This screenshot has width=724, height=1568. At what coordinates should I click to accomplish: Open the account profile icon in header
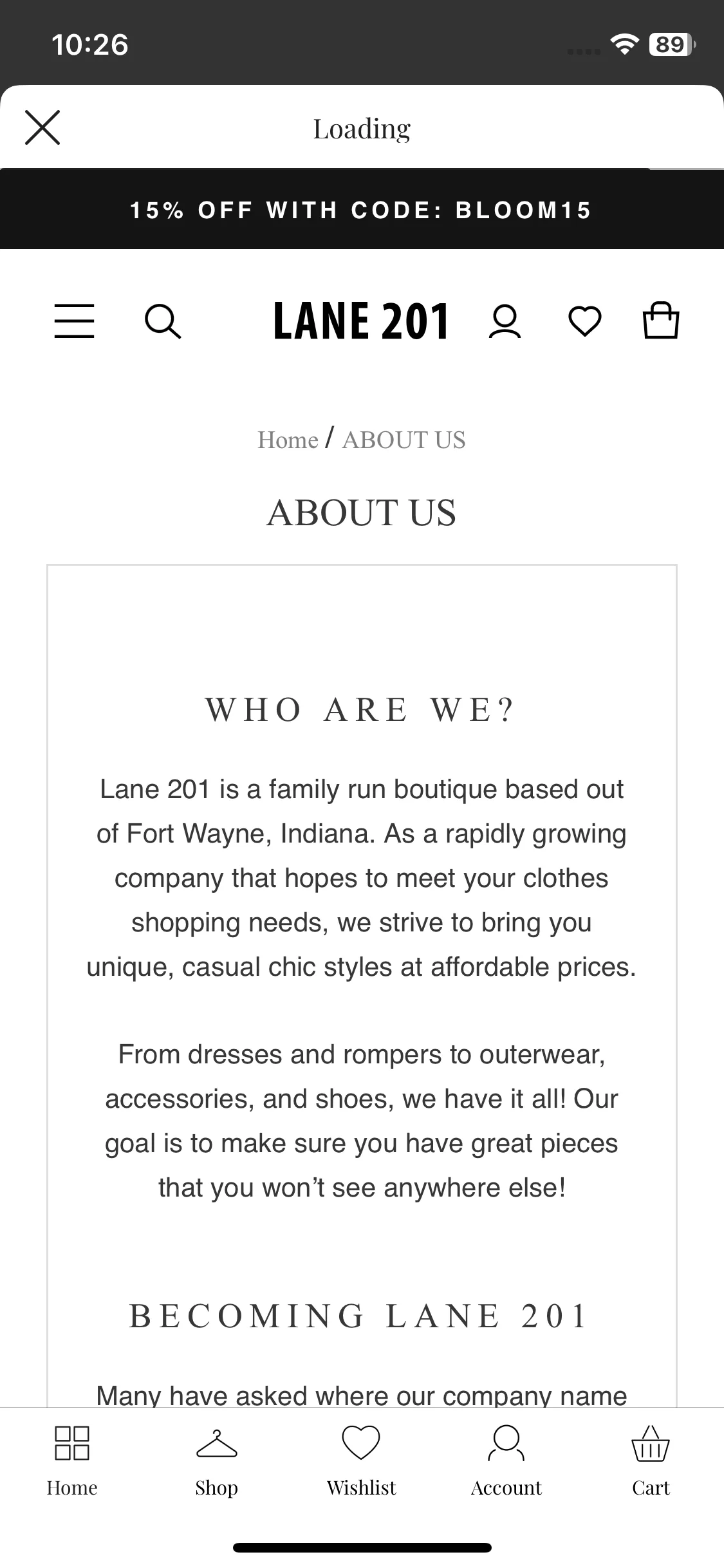(505, 321)
